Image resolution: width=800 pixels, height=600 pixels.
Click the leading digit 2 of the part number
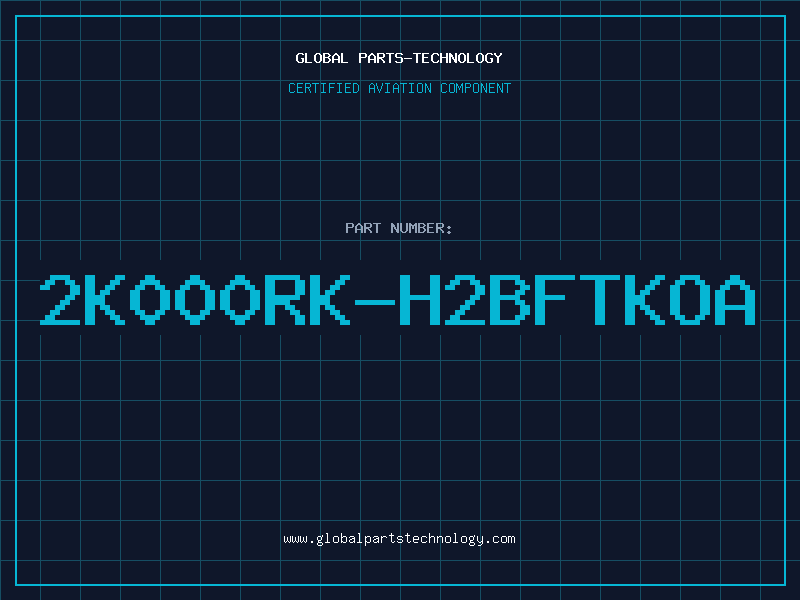pos(60,299)
